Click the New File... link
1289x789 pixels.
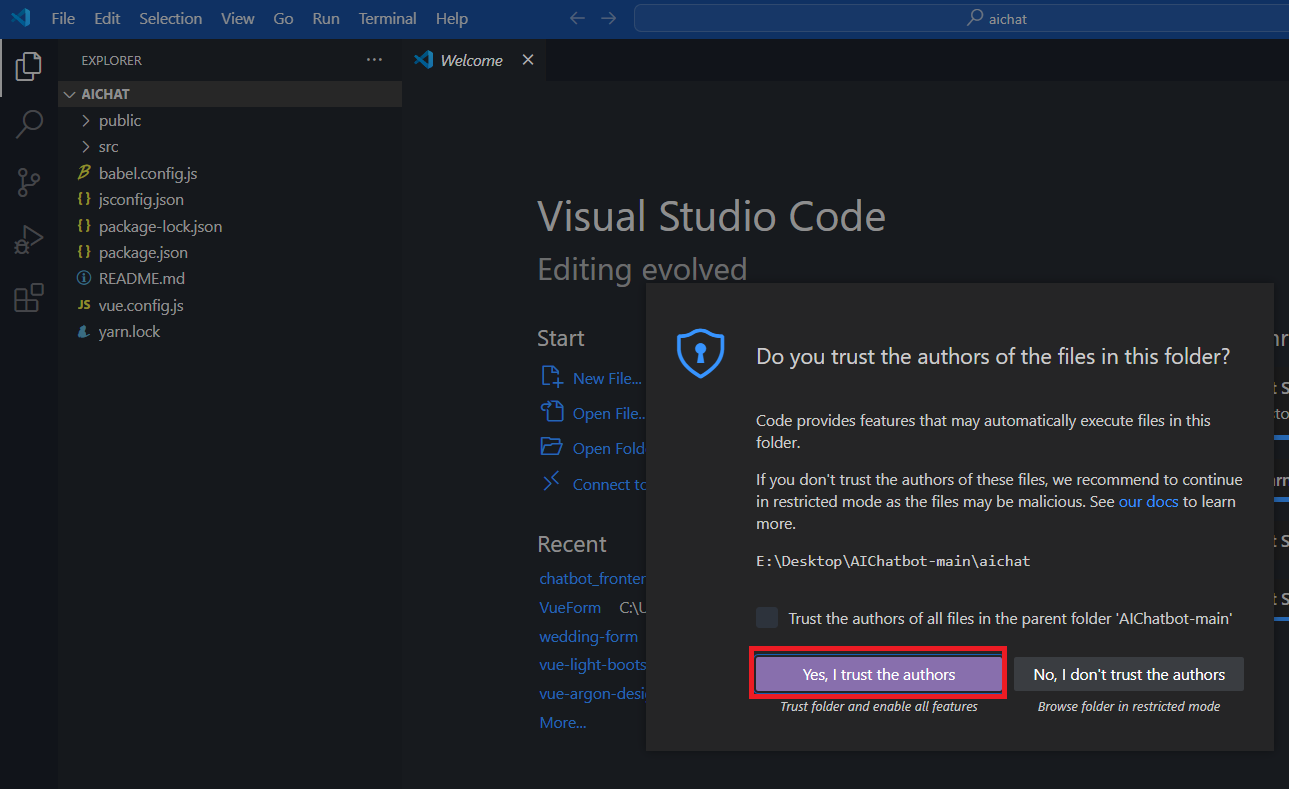607,378
